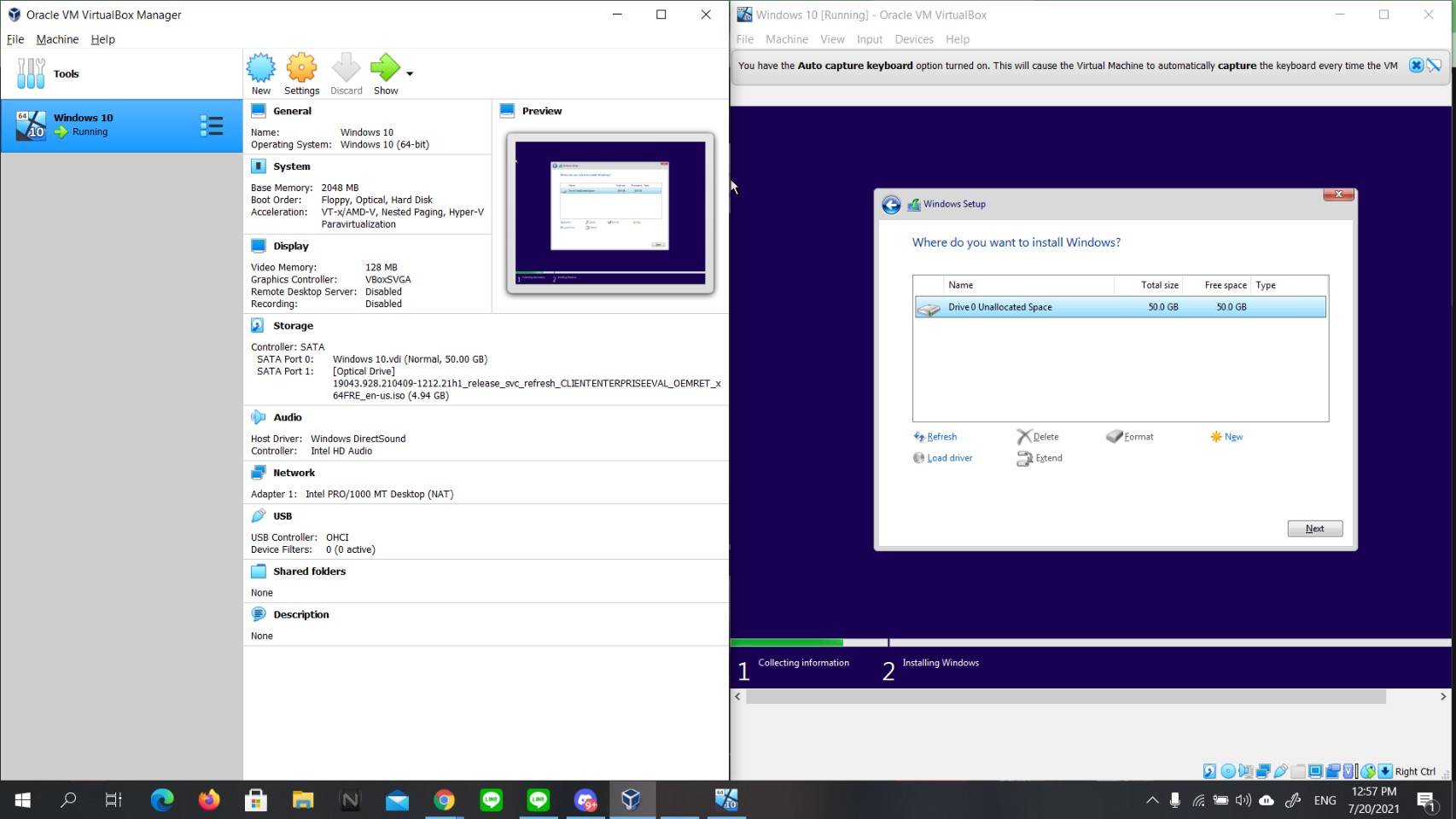Open Windows Start menu
The image size is (1456, 819).
(23, 799)
